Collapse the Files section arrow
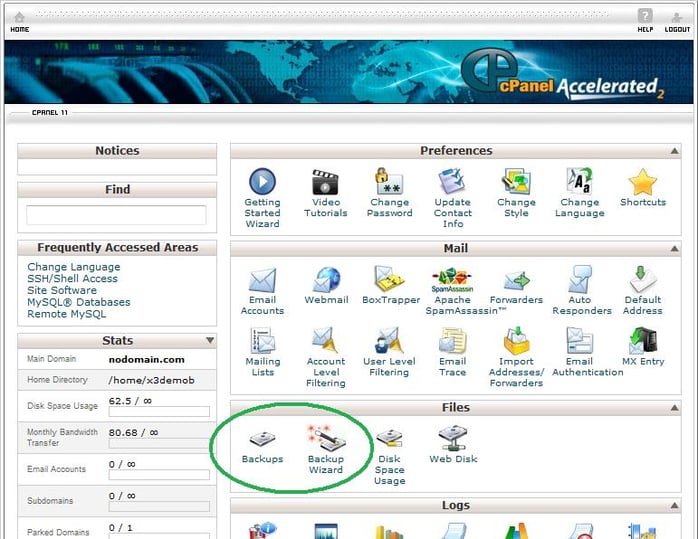698x539 pixels. 674,407
